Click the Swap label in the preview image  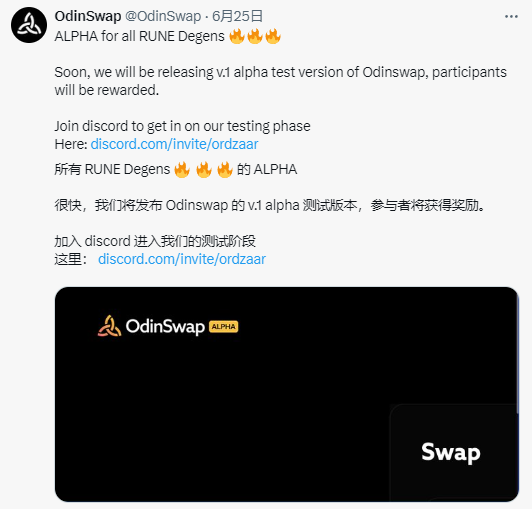click(451, 452)
